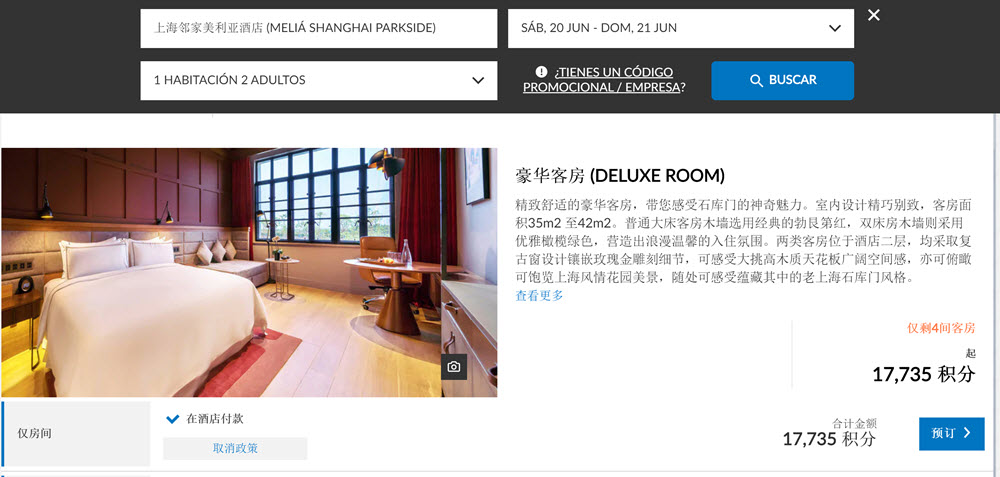This screenshot has width=1000, height=477.
Task: Open the 取消政策 cancellation policy
Action: (235, 448)
